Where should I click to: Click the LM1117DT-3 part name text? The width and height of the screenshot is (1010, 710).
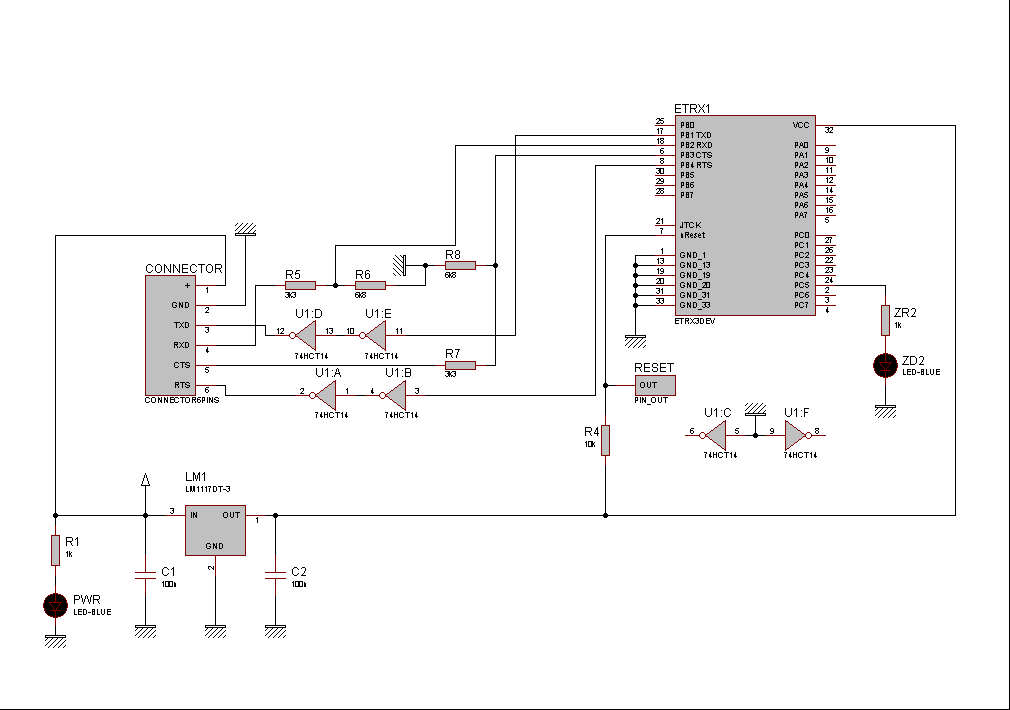point(207,489)
